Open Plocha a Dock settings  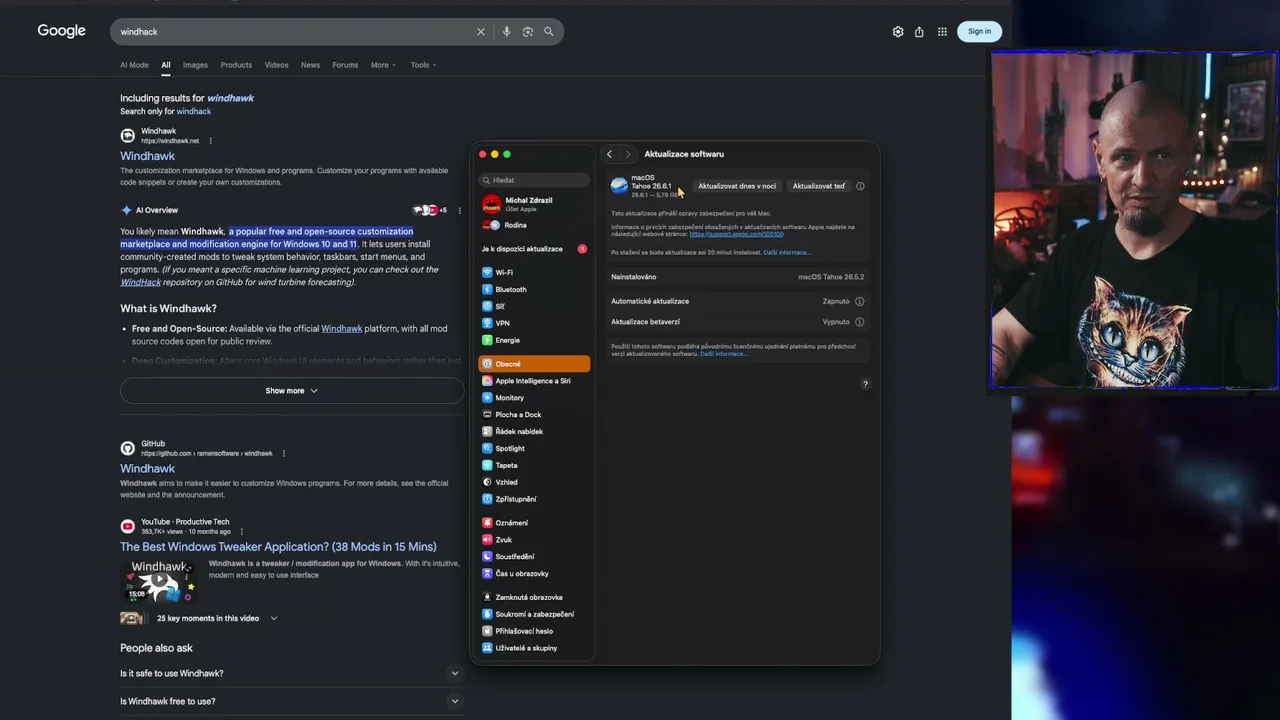pos(534,415)
